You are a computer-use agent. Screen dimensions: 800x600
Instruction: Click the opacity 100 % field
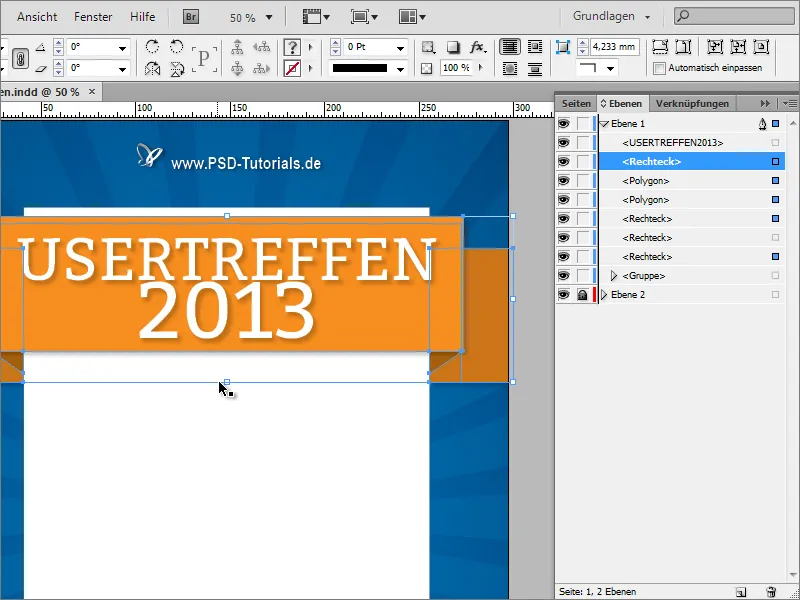pos(456,68)
